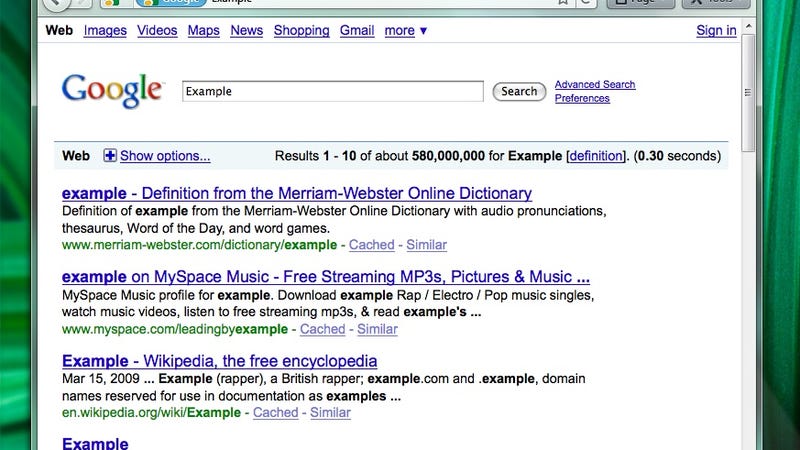This screenshot has width=800, height=450.
Task: Open the Images tab link
Action: click(x=105, y=31)
